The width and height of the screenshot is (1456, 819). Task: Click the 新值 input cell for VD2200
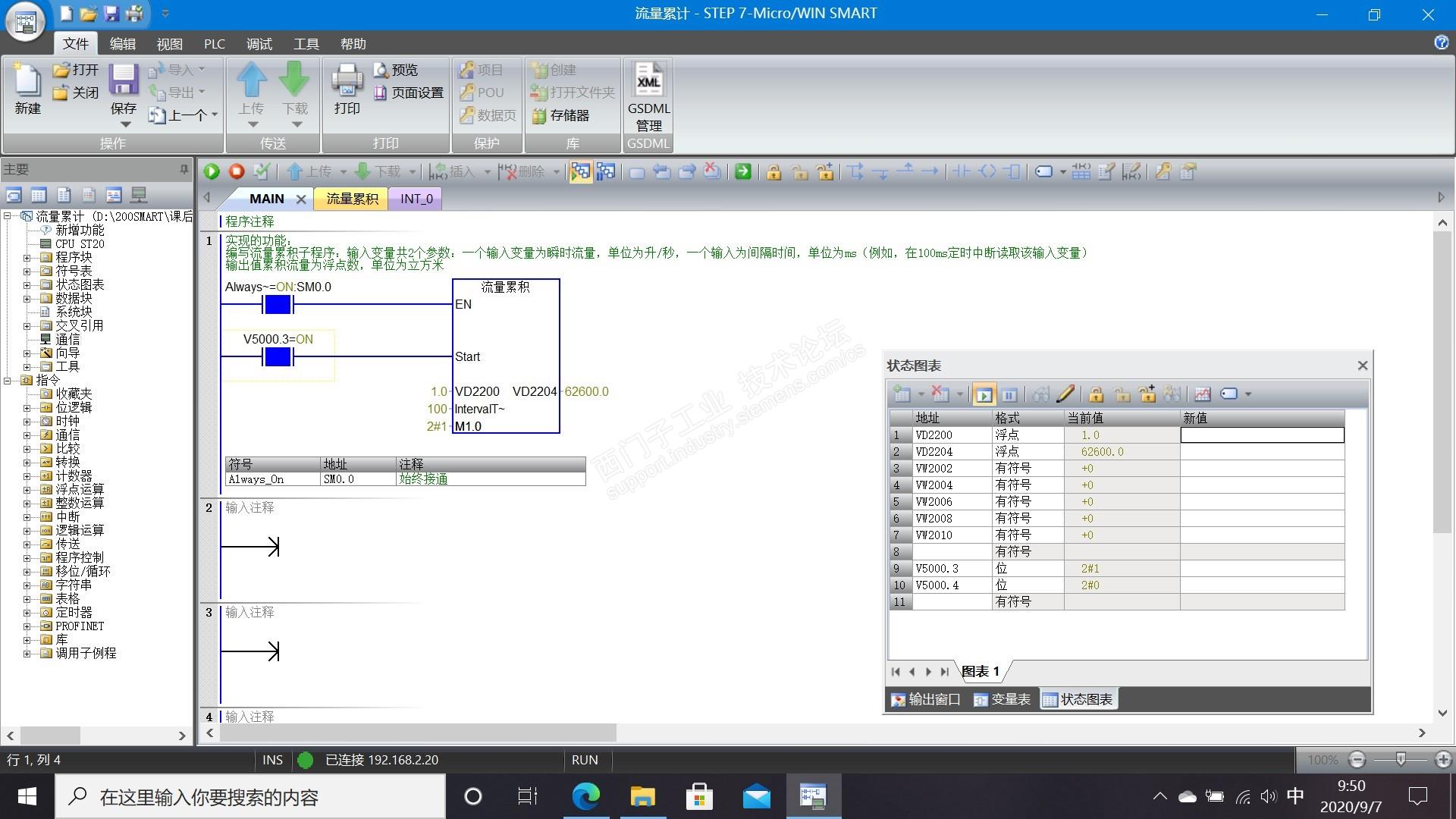click(1262, 435)
